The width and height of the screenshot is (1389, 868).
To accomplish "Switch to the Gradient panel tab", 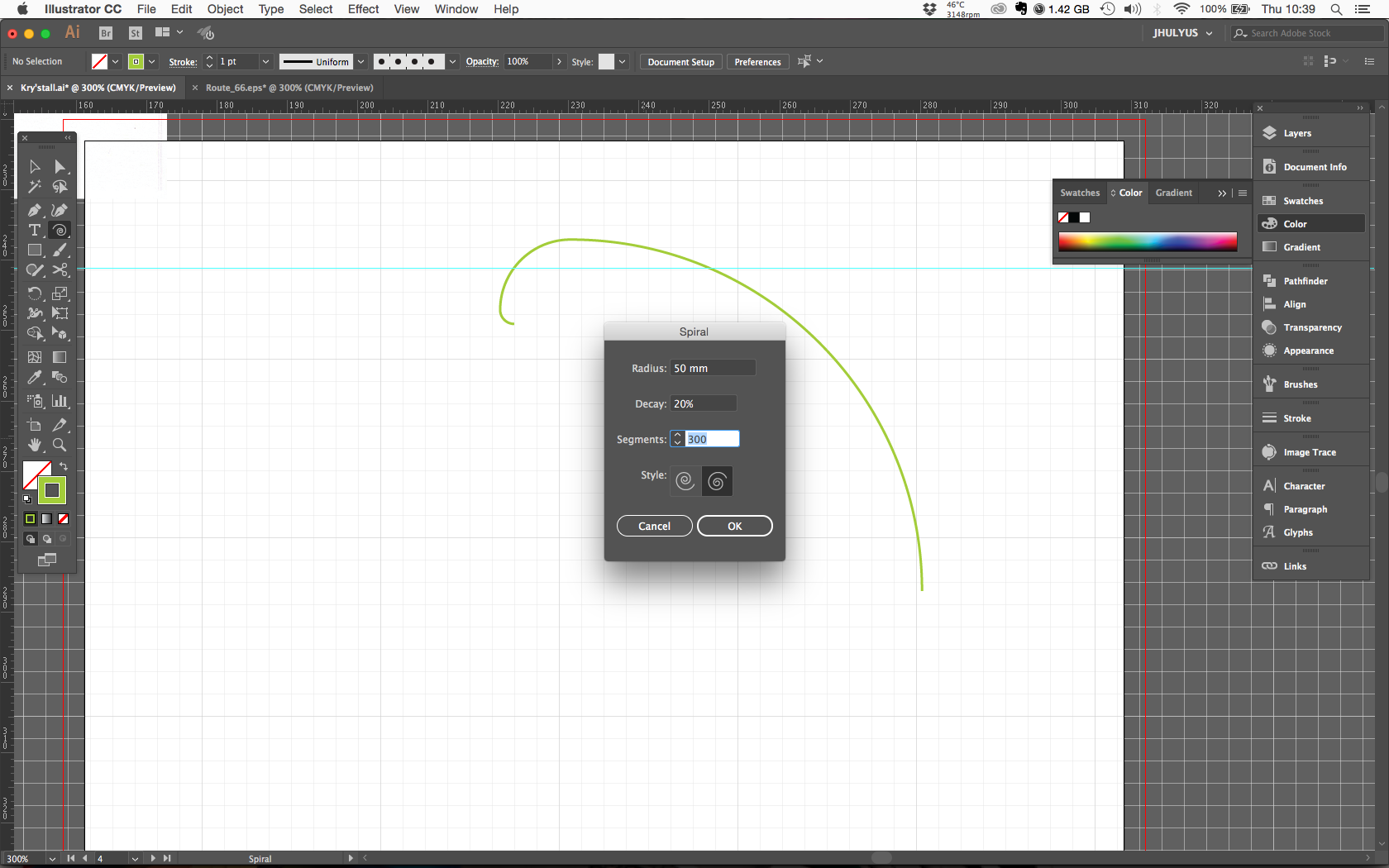I will 1174,193.
